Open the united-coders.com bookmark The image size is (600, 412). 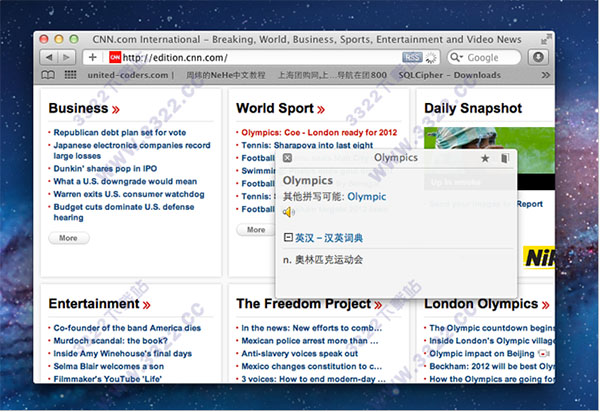[128, 75]
